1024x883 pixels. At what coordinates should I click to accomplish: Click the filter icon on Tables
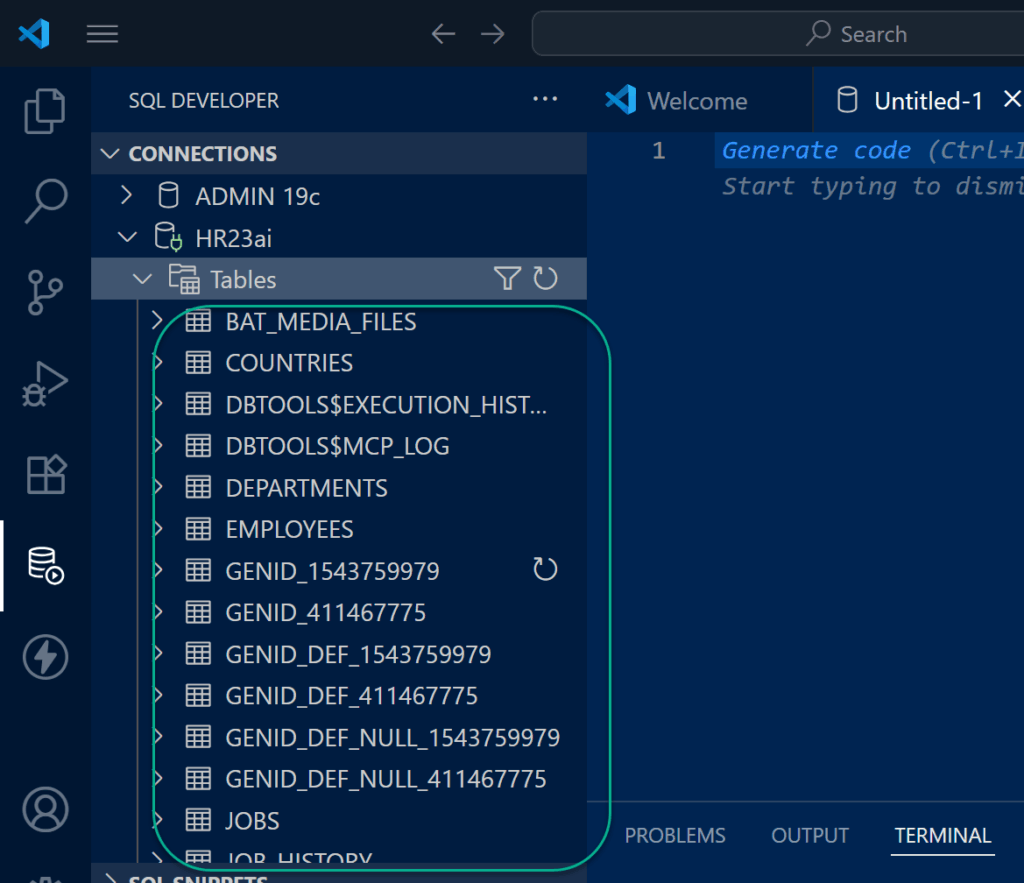(507, 279)
